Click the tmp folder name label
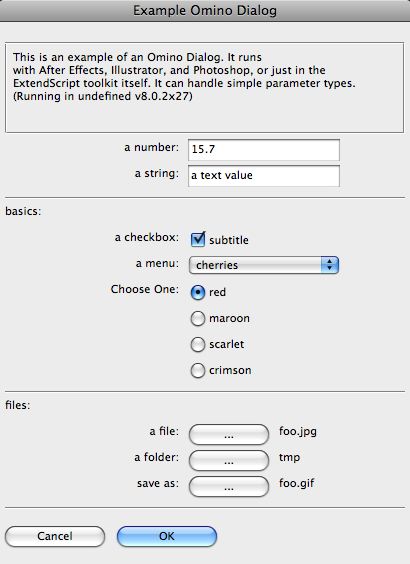 (x=289, y=458)
